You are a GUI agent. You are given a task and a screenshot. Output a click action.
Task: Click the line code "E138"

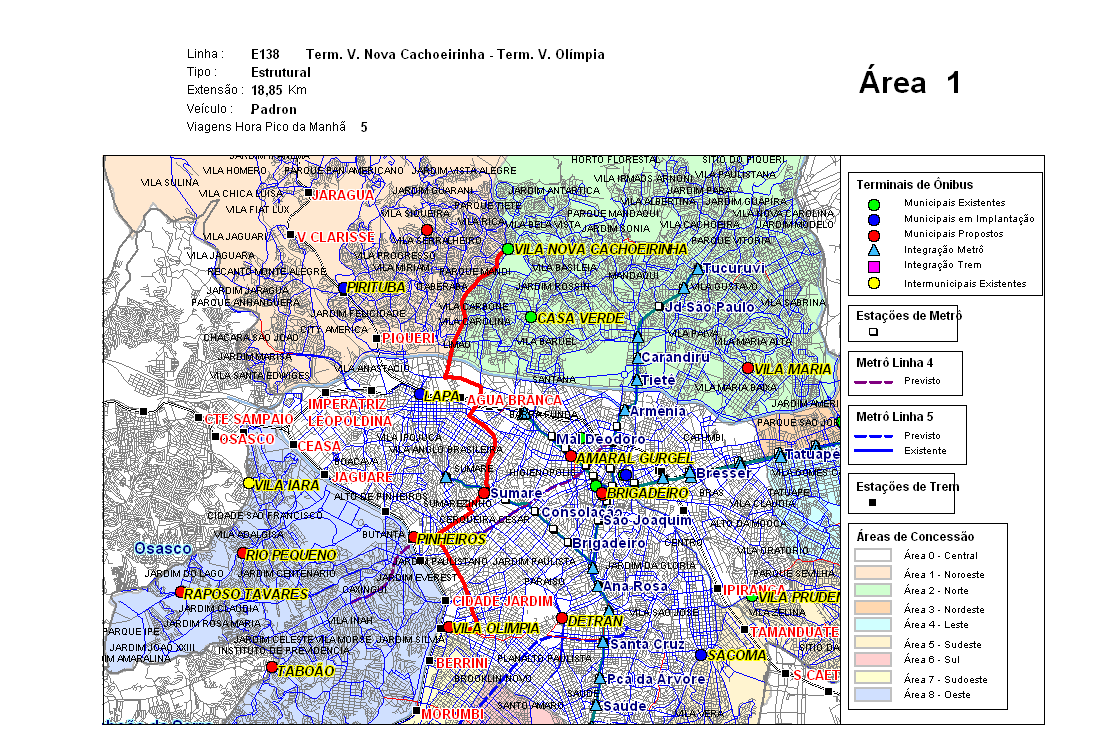point(265,54)
